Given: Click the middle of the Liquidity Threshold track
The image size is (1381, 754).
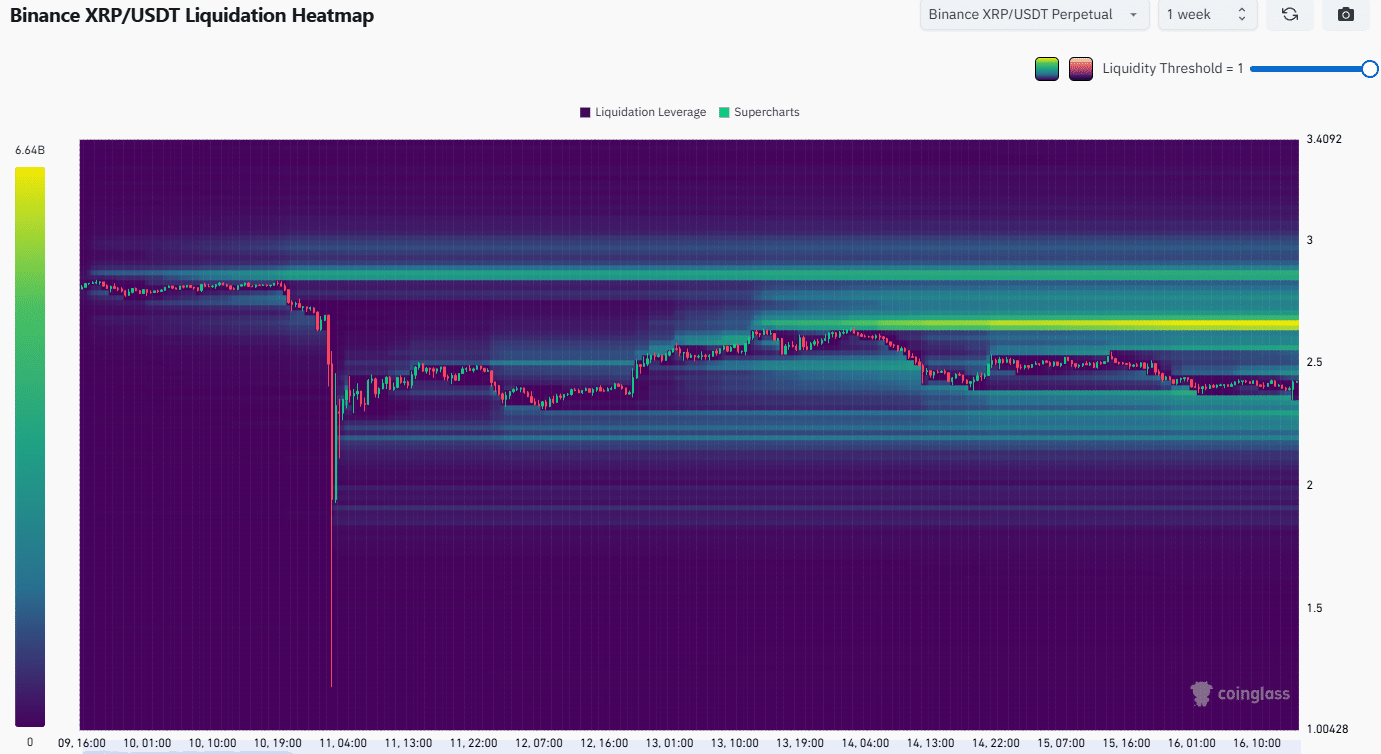Looking at the screenshot, I should coord(1310,68).
